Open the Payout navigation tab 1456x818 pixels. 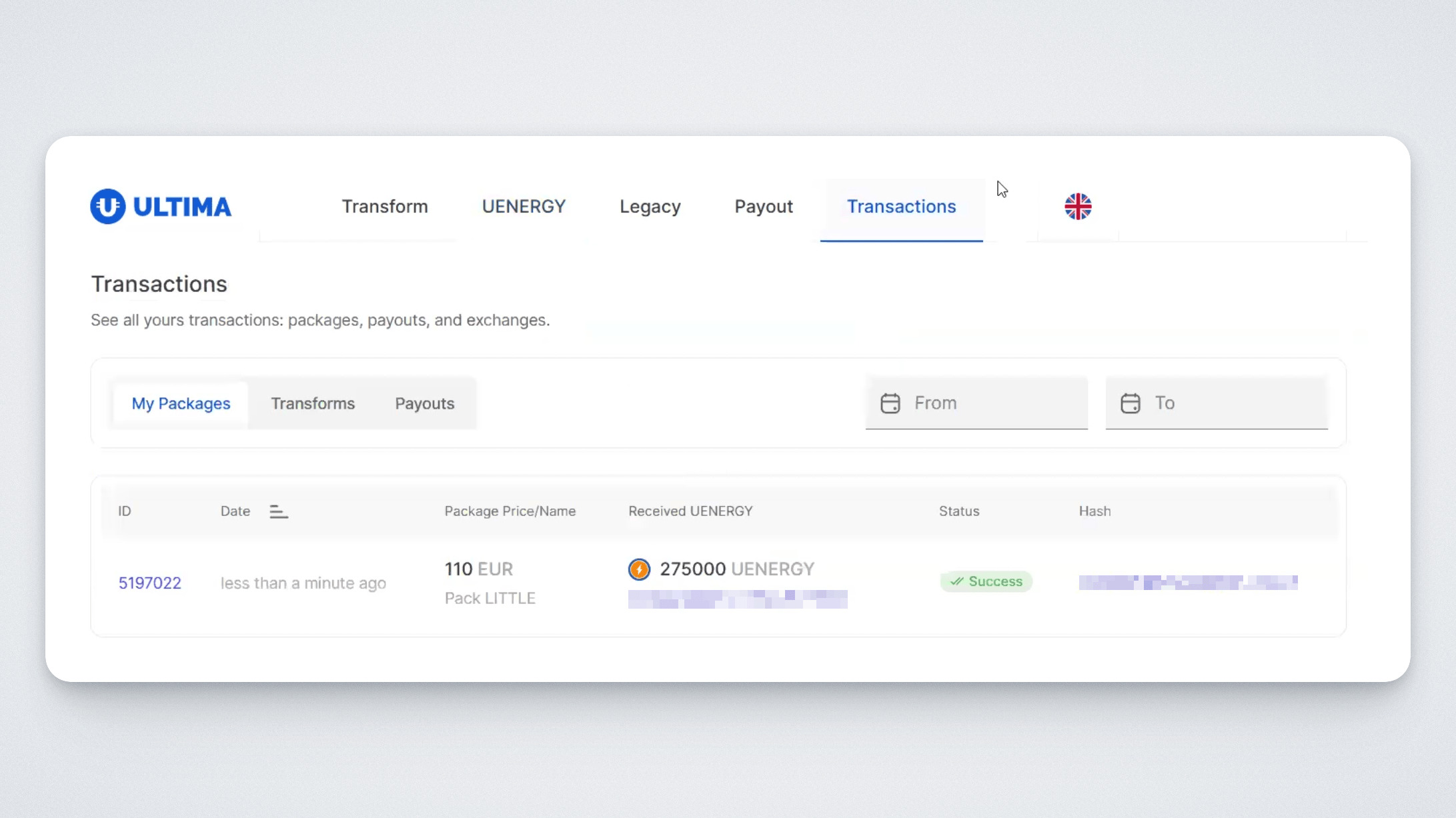tap(764, 207)
